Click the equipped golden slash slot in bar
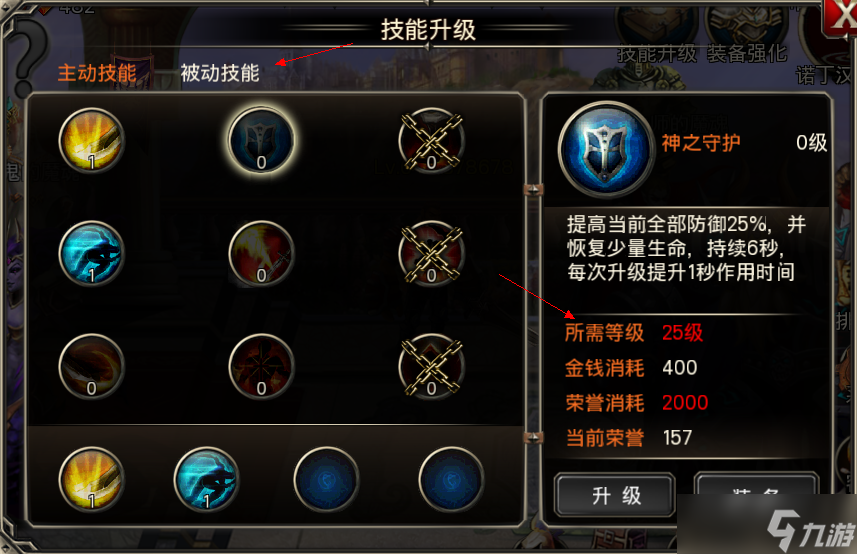Image resolution: width=857 pixels, height=554 pixels. click(91, 479)
